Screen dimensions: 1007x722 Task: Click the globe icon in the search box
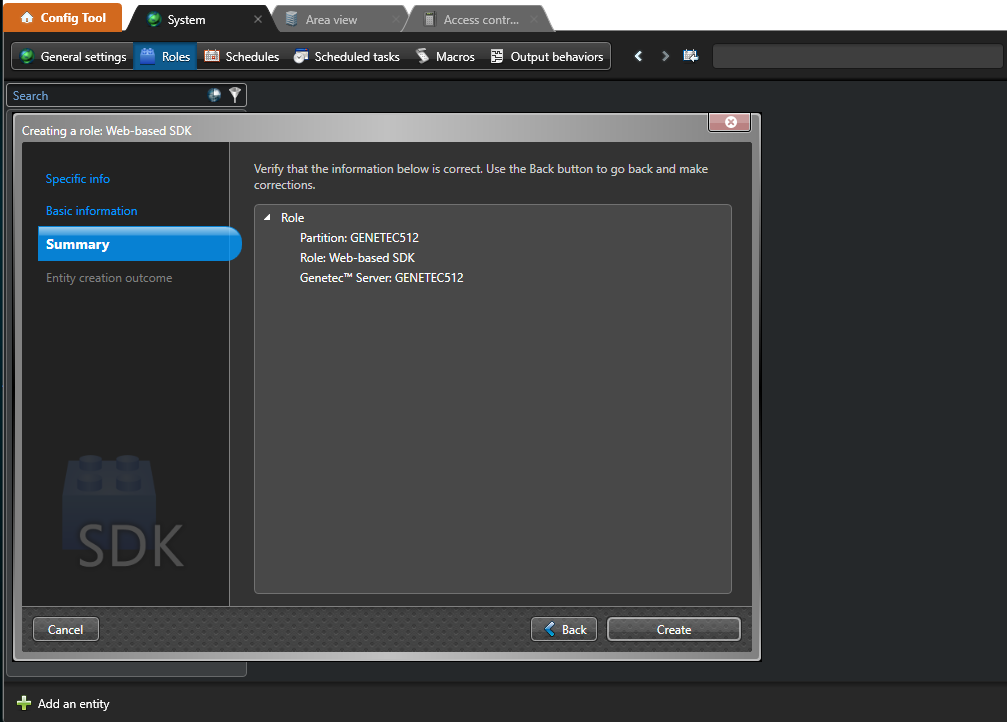214,95
